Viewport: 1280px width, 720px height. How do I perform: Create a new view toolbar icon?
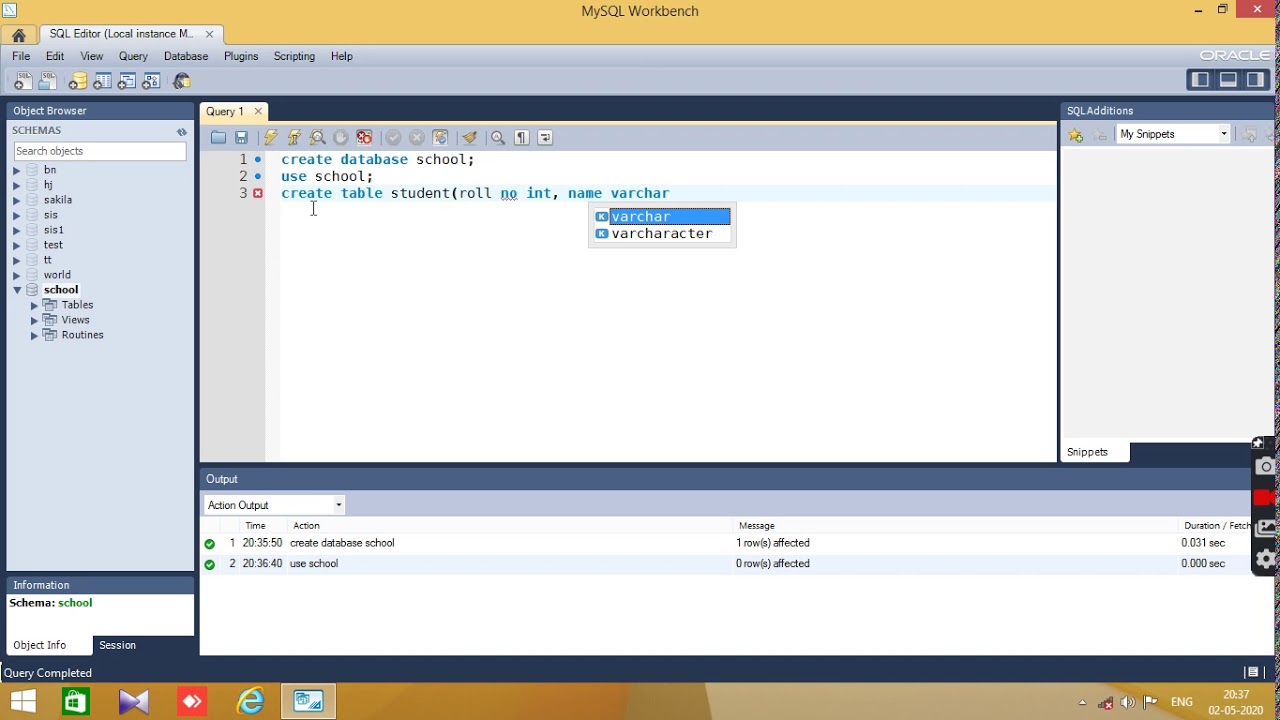127,81
